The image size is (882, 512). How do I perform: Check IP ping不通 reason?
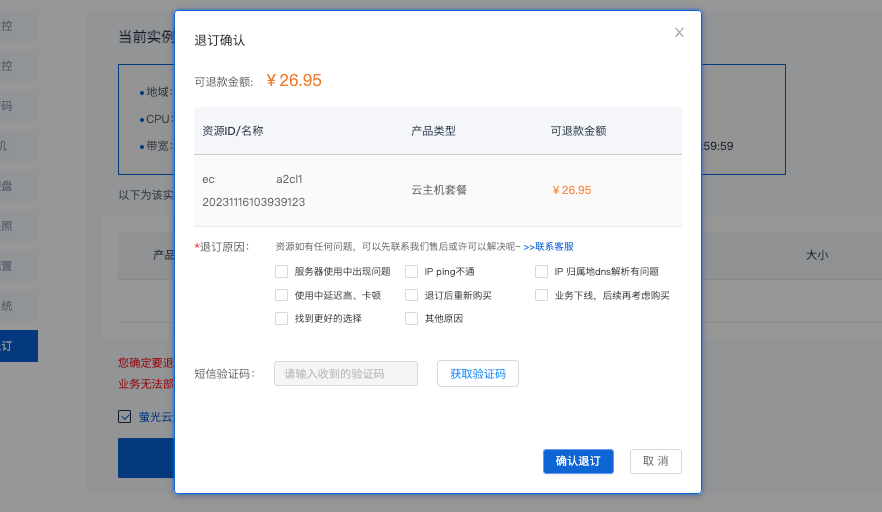coord(411,272)
